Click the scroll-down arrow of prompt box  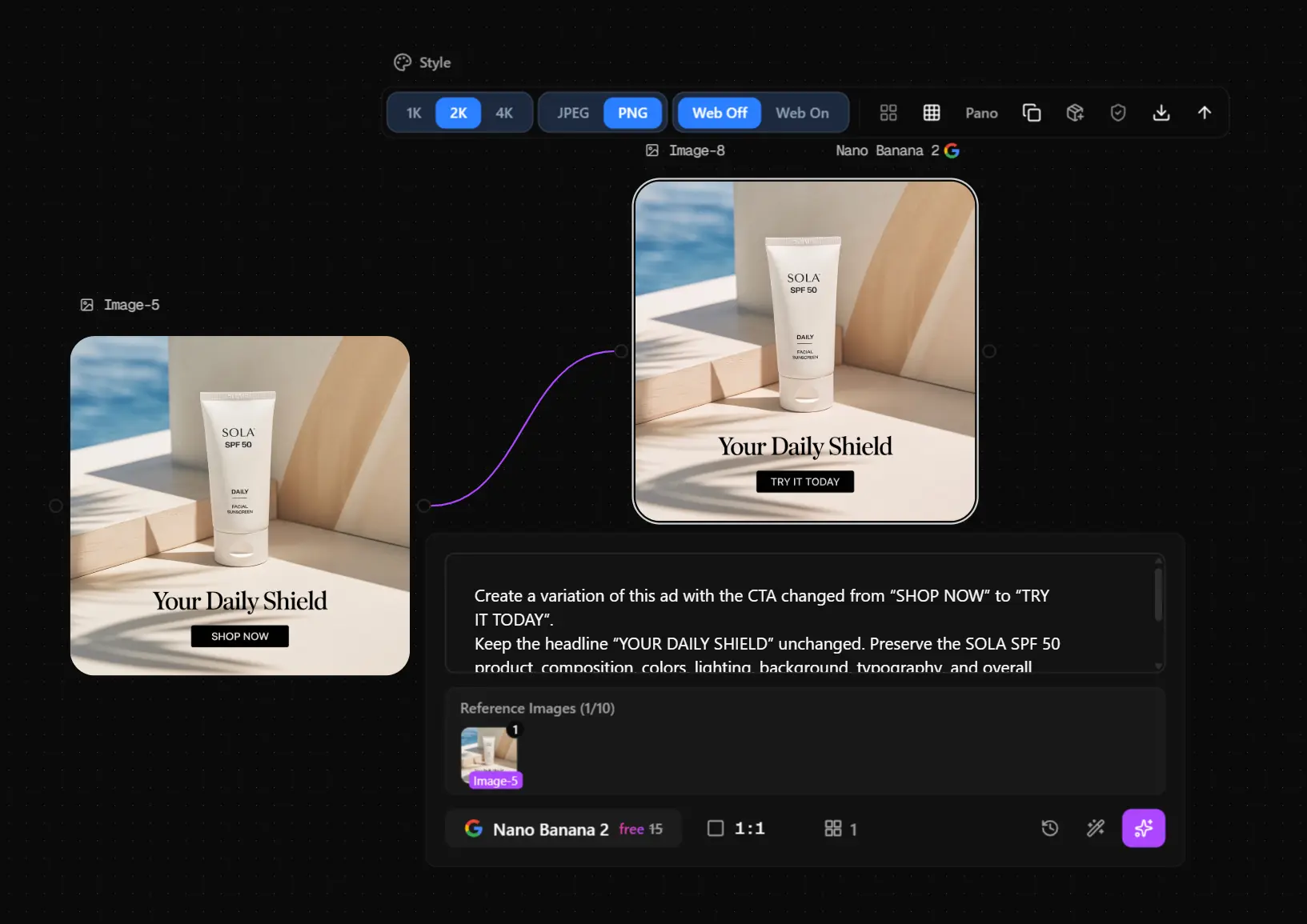point(1158,666)
